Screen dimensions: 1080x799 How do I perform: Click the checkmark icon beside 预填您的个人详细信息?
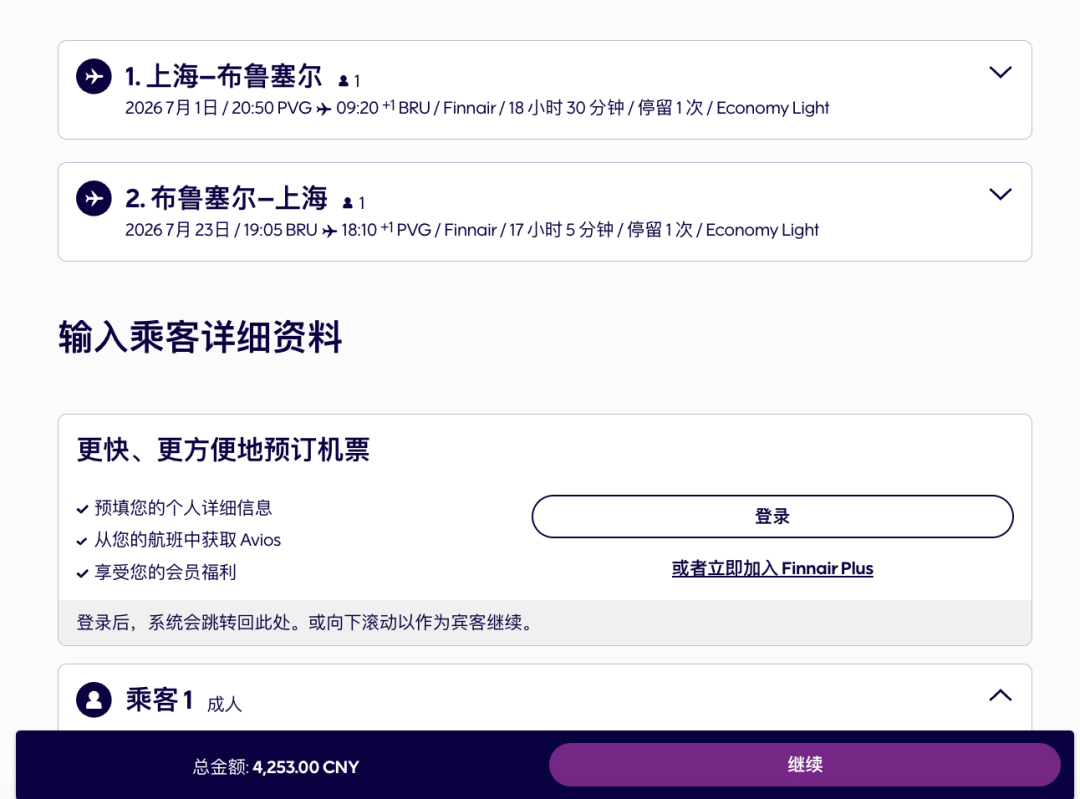82,508
